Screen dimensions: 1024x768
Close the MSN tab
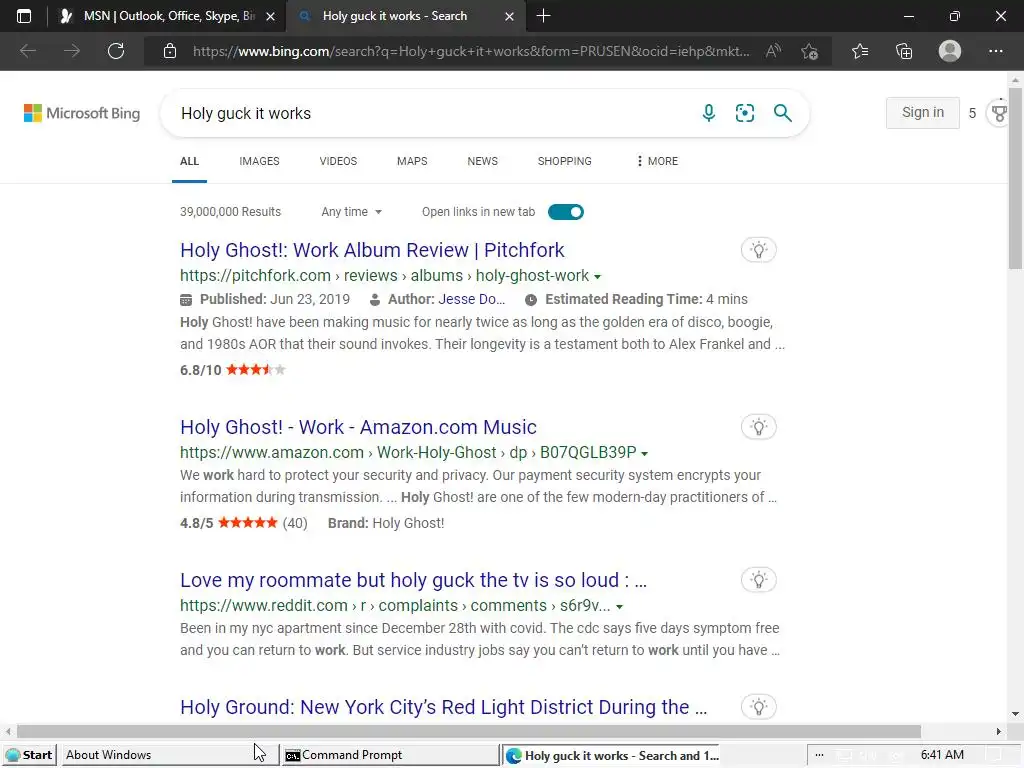coord(270,16)
